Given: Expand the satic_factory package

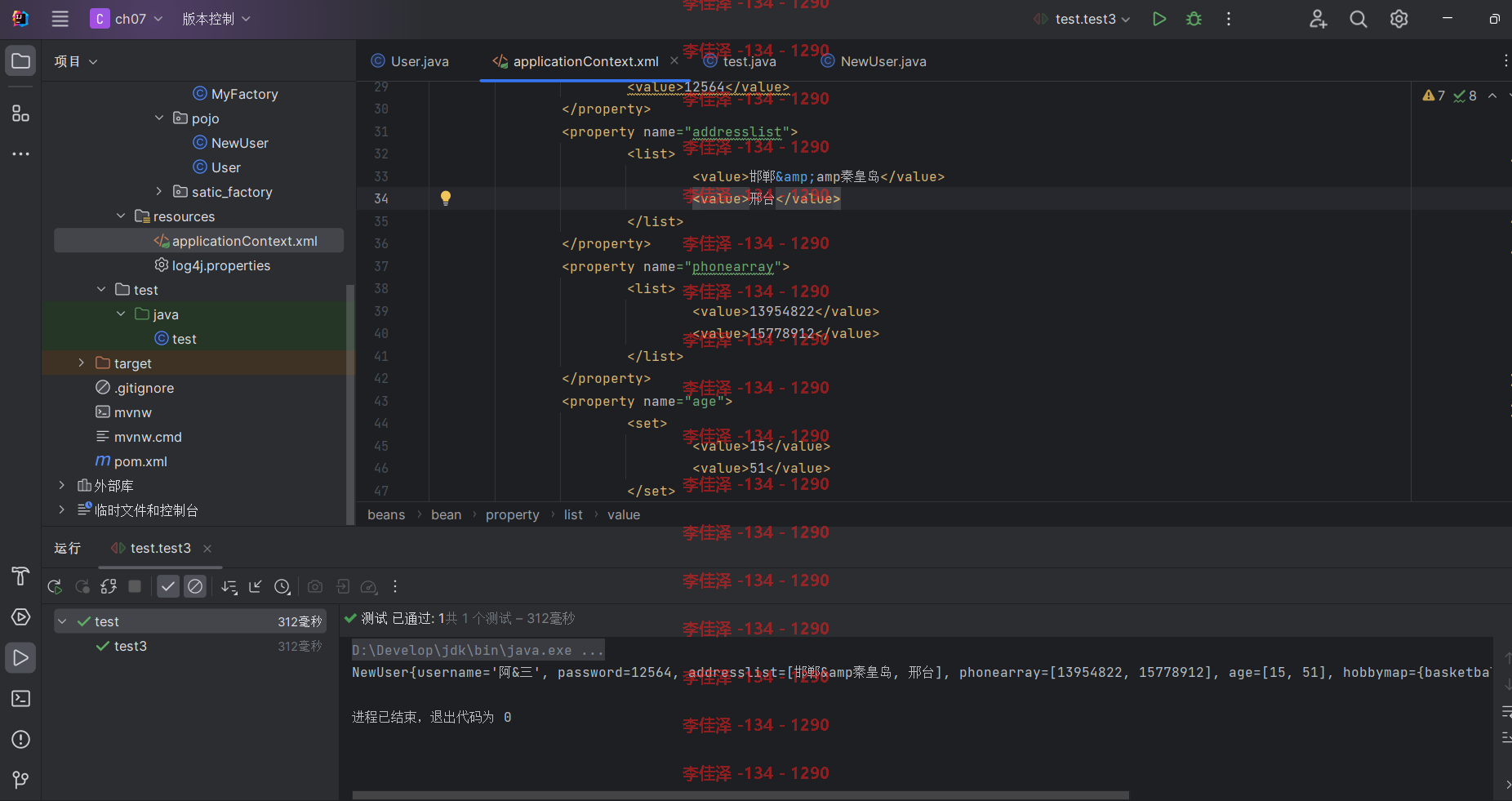Looking at the screenshot, I should click(159, 192).
